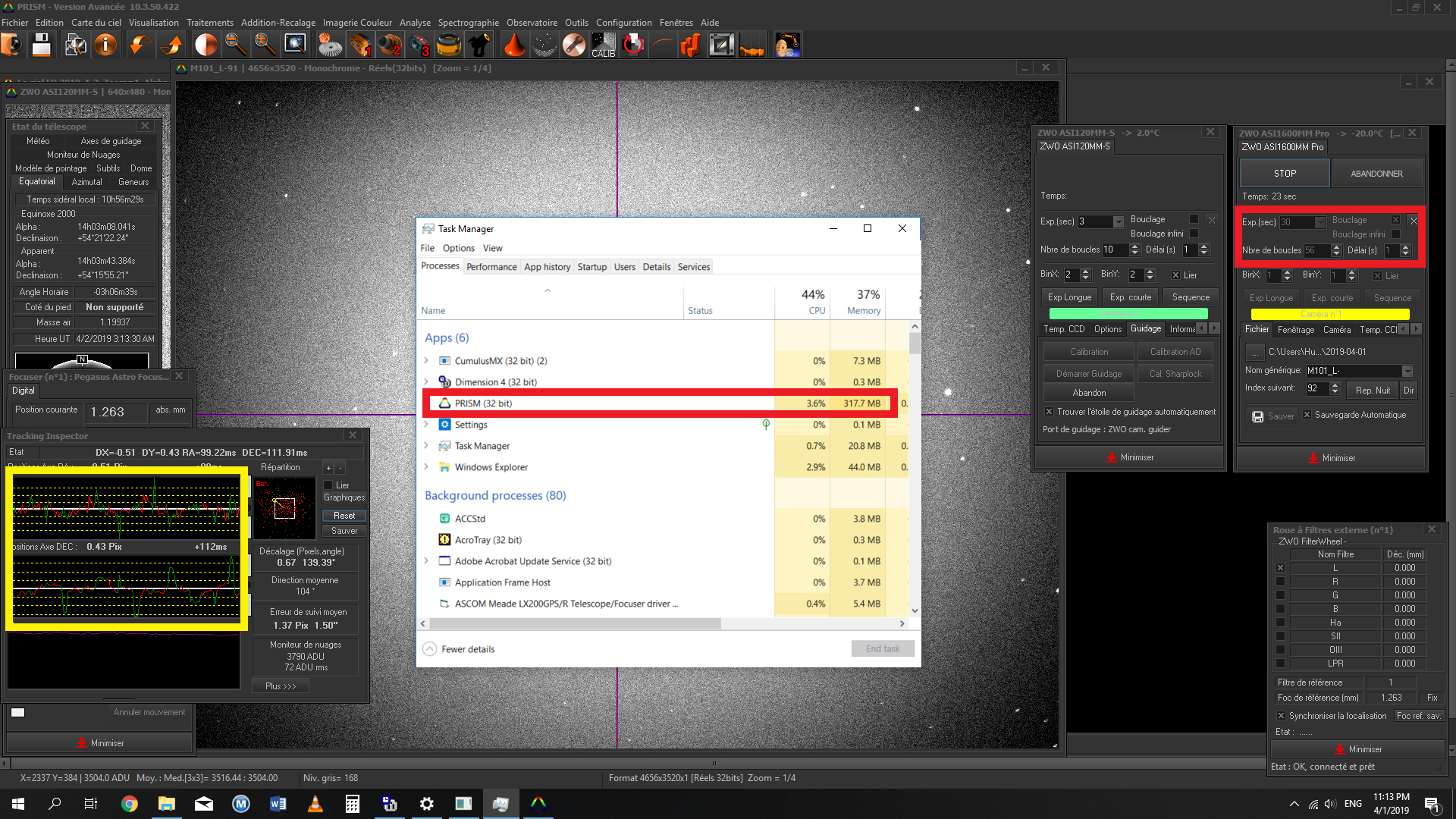Click the zoom out magnifier icon
Image resolution: width=1456 pixels, height=819 pixels.
click(235, 45)
